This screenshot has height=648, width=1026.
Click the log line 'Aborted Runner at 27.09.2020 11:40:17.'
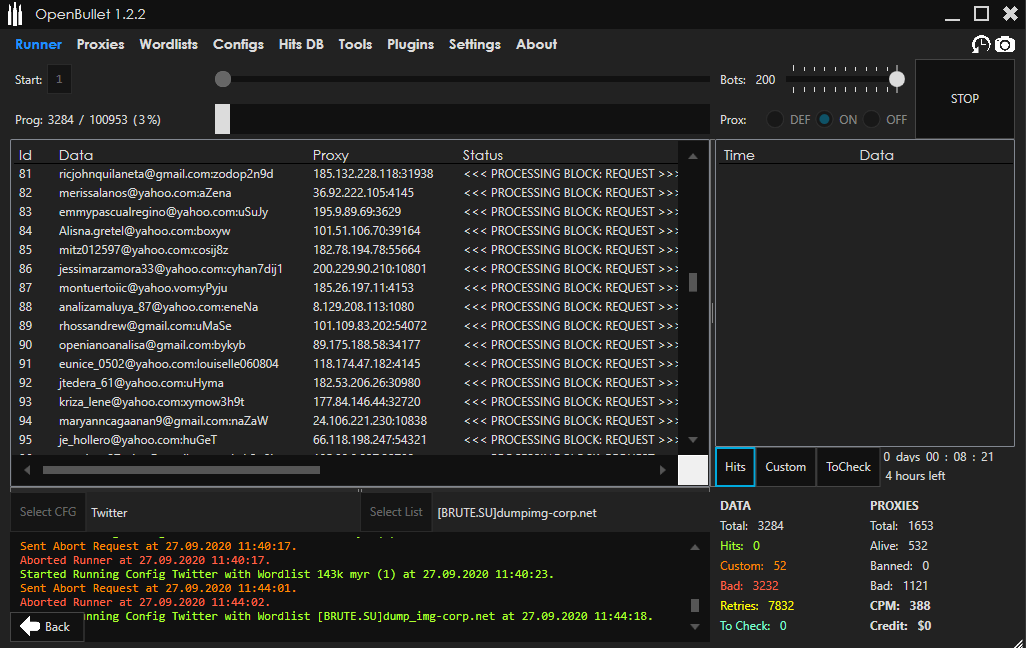pos(145,560)
